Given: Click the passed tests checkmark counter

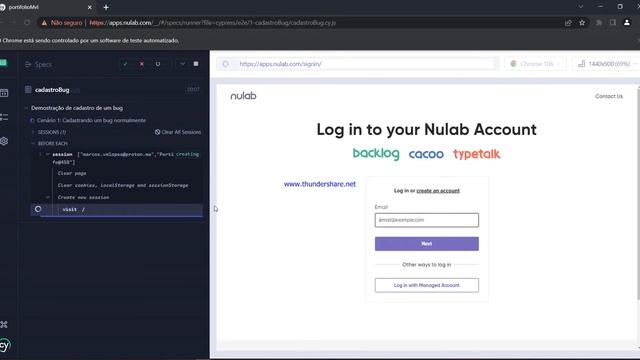Looking at the screenshot, I should coord(125,64).
